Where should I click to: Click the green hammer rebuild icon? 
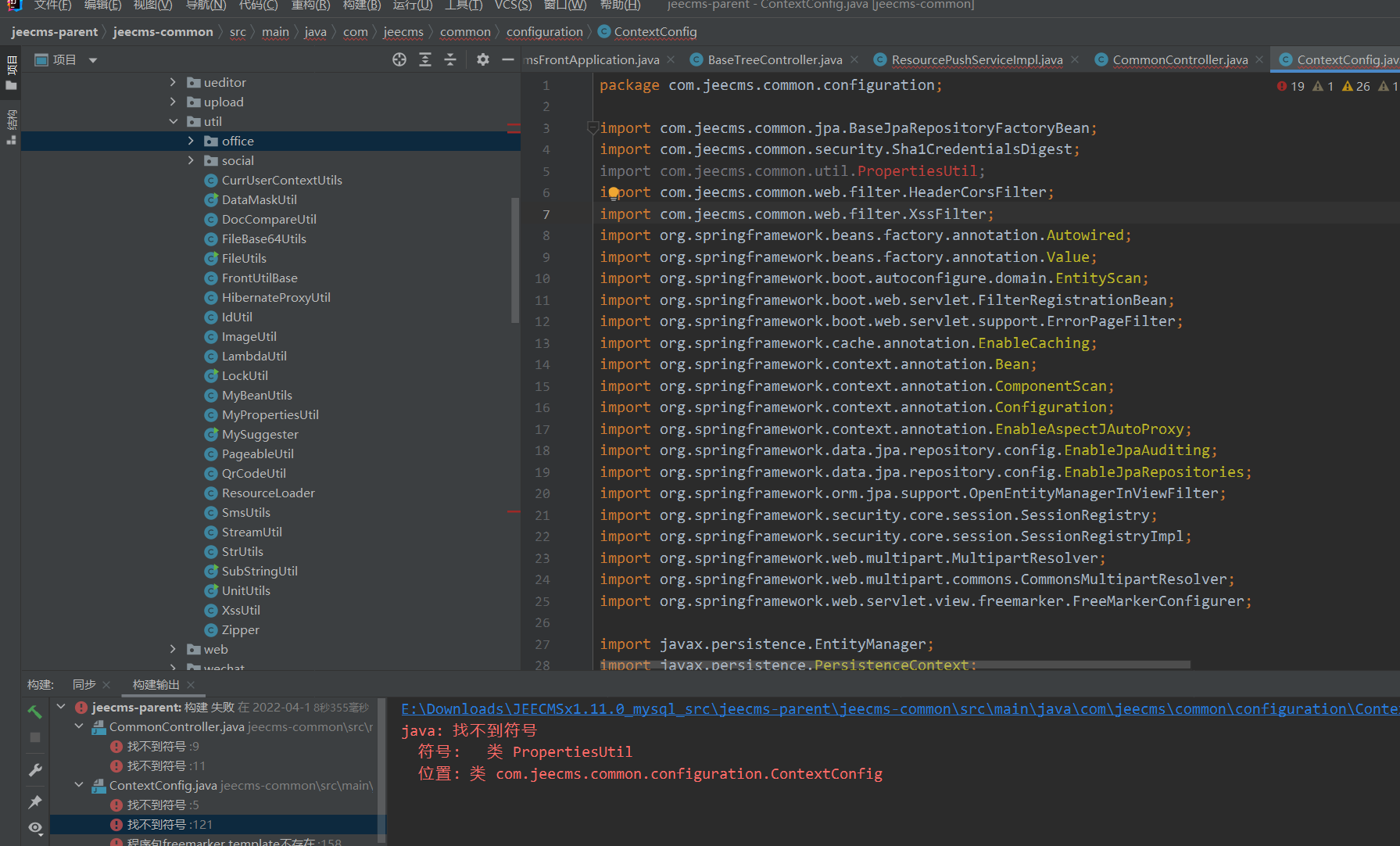pyautogui.click(x=34, y=711)
